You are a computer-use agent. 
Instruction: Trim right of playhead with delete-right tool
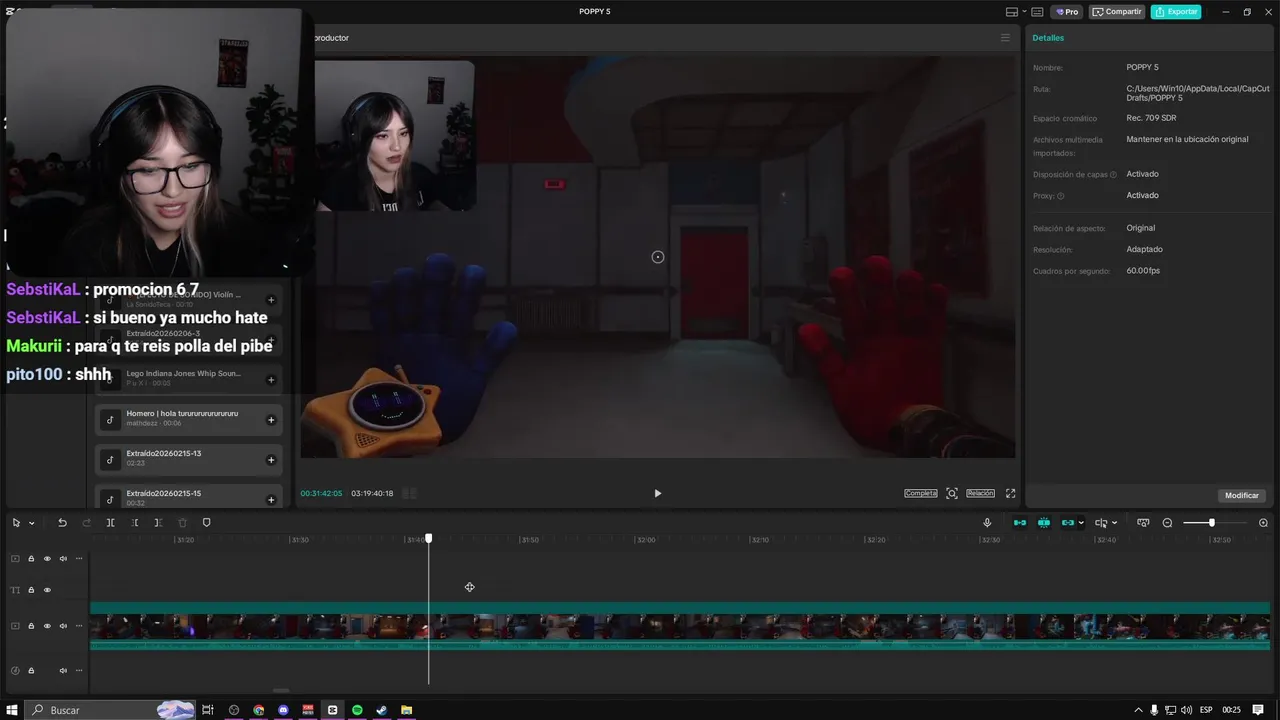[x=158, y=523]
